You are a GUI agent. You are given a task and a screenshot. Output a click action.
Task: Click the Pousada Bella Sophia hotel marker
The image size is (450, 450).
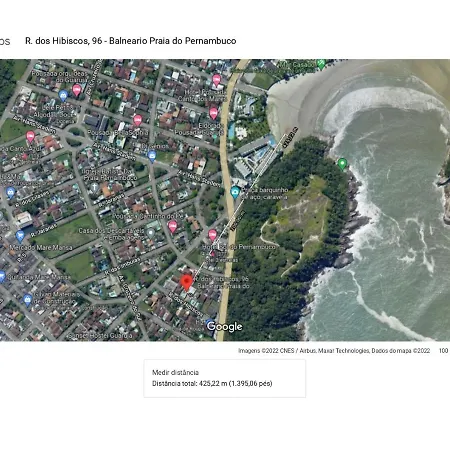[x=138, y=120]
